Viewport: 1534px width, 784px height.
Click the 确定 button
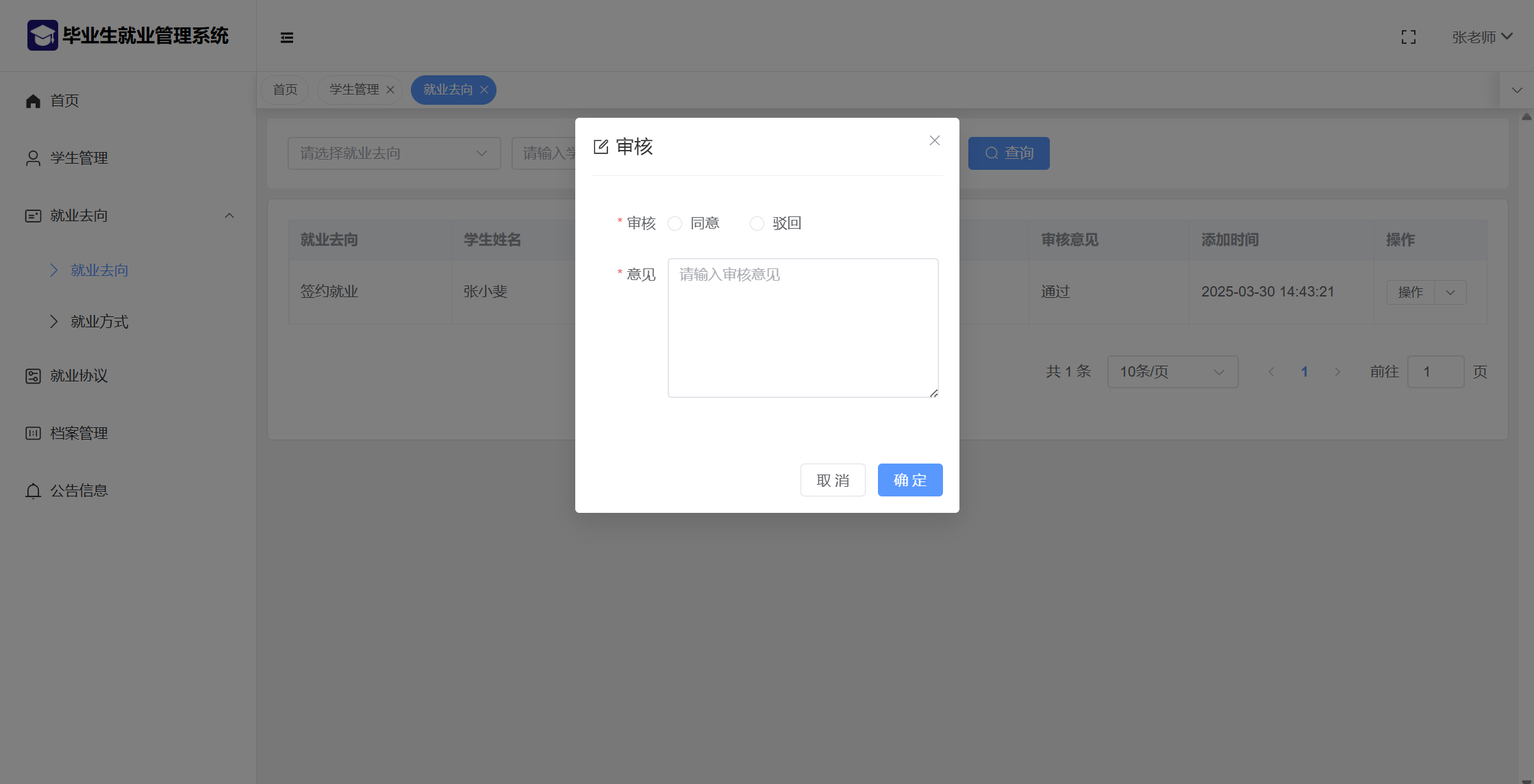tap(909, 480)
